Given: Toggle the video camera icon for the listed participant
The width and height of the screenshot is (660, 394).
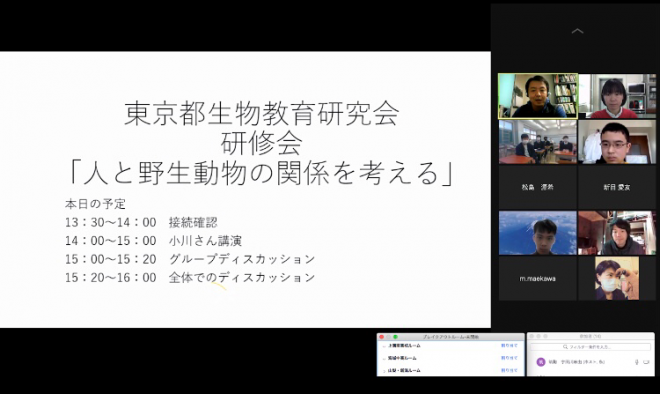Looking at the screenshot, I should (646, 362).
